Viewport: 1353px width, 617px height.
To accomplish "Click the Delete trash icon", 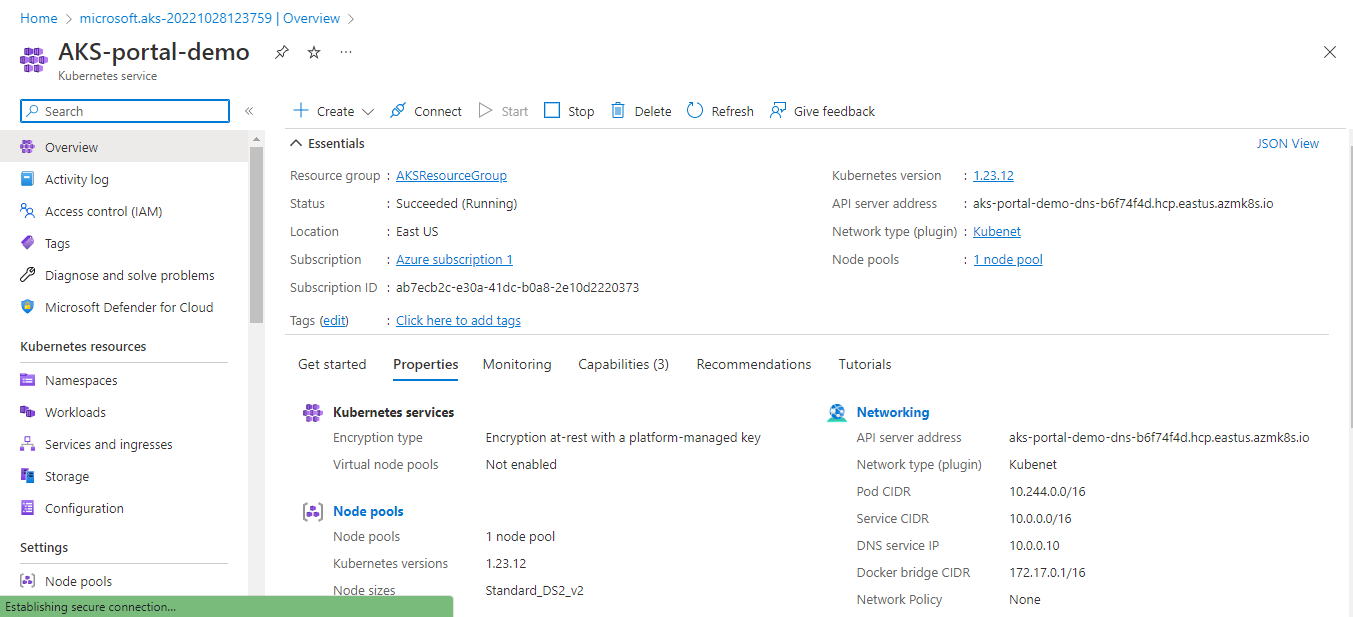I will tap(618, 110).
